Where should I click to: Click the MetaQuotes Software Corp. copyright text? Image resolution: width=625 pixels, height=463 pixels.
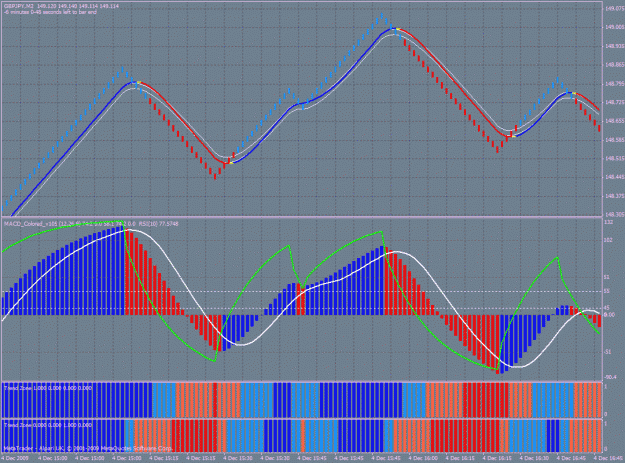(x=138, y=449)
